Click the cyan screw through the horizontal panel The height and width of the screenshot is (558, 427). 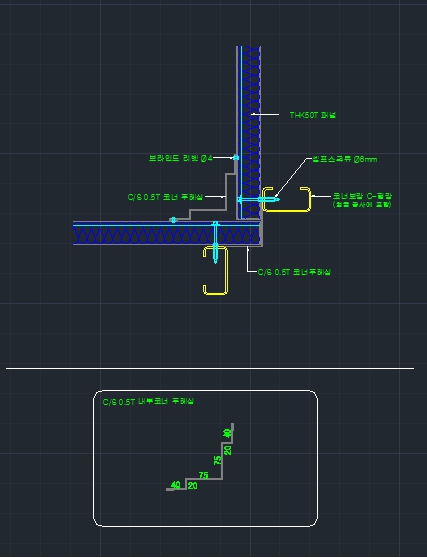[215, 242]
